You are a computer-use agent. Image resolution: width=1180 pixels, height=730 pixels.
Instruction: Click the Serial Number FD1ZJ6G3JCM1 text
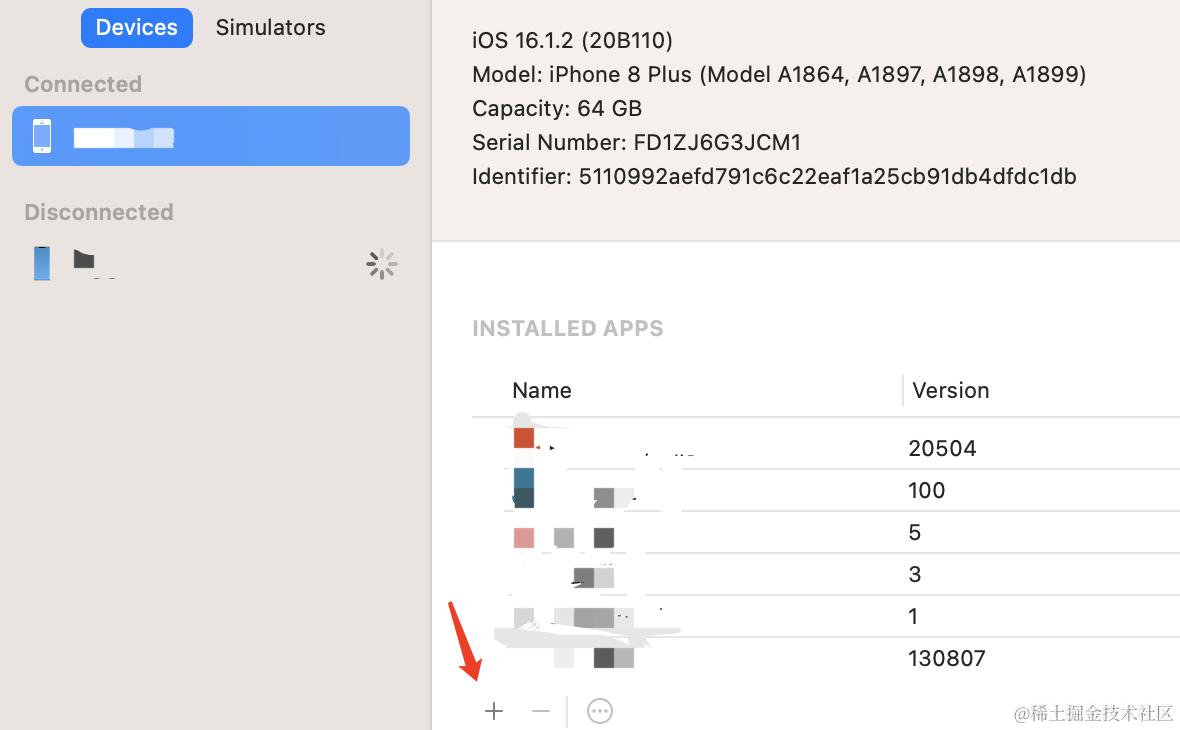pos(636,142)
